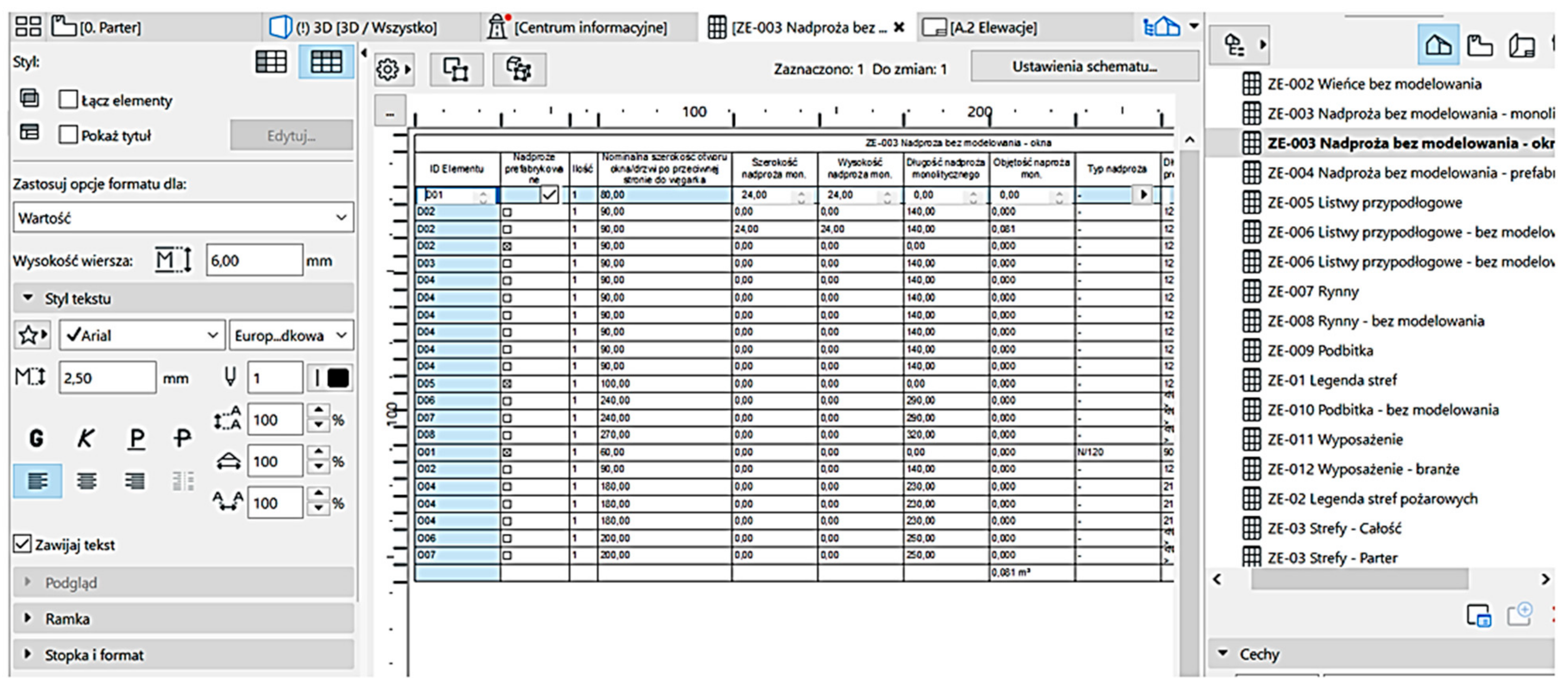Center-align the text in cells
Image resolution: width=1568 pixels, height=692 pixels.
(87, 481)
